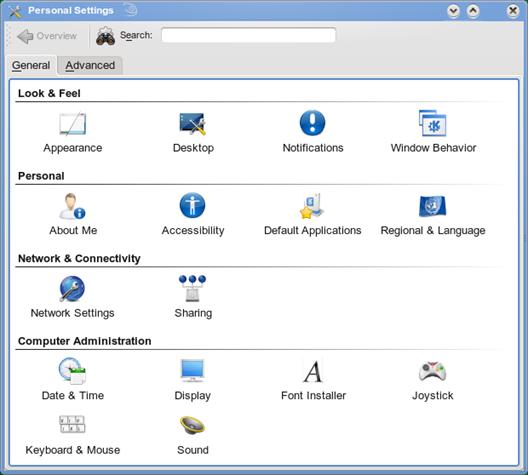Open the Display settings
528x475 pixels.
[x=192, y=371]
